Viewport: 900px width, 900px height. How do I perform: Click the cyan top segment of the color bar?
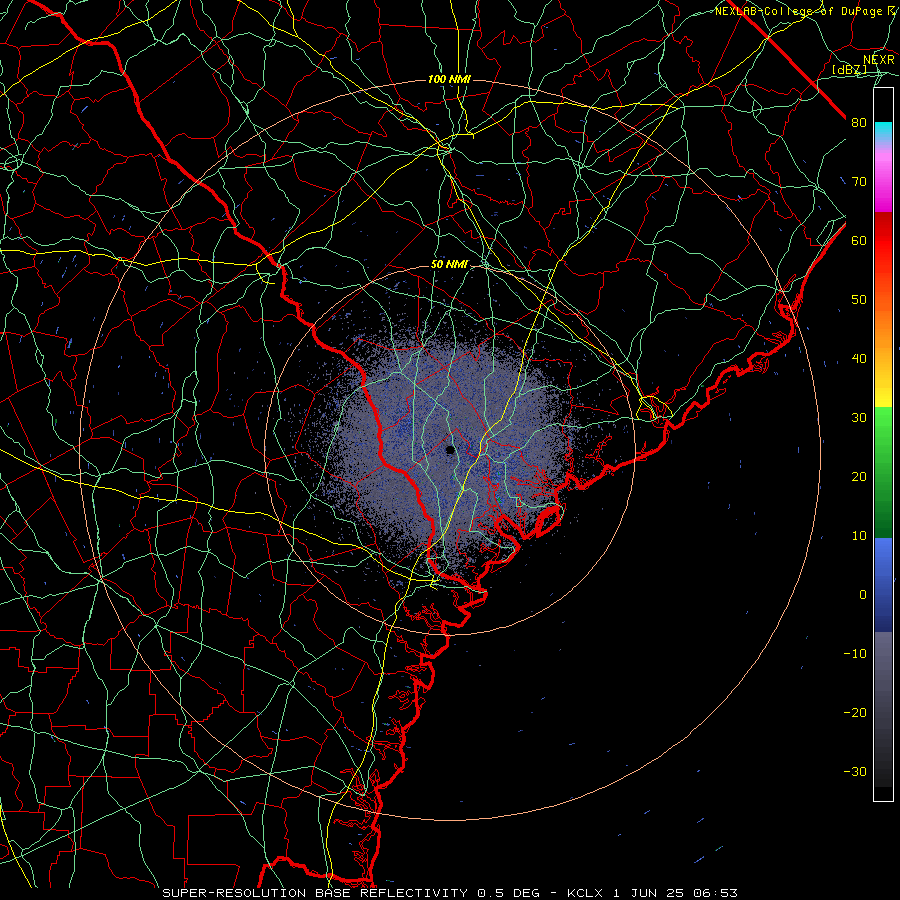click(x=883, y=132)
